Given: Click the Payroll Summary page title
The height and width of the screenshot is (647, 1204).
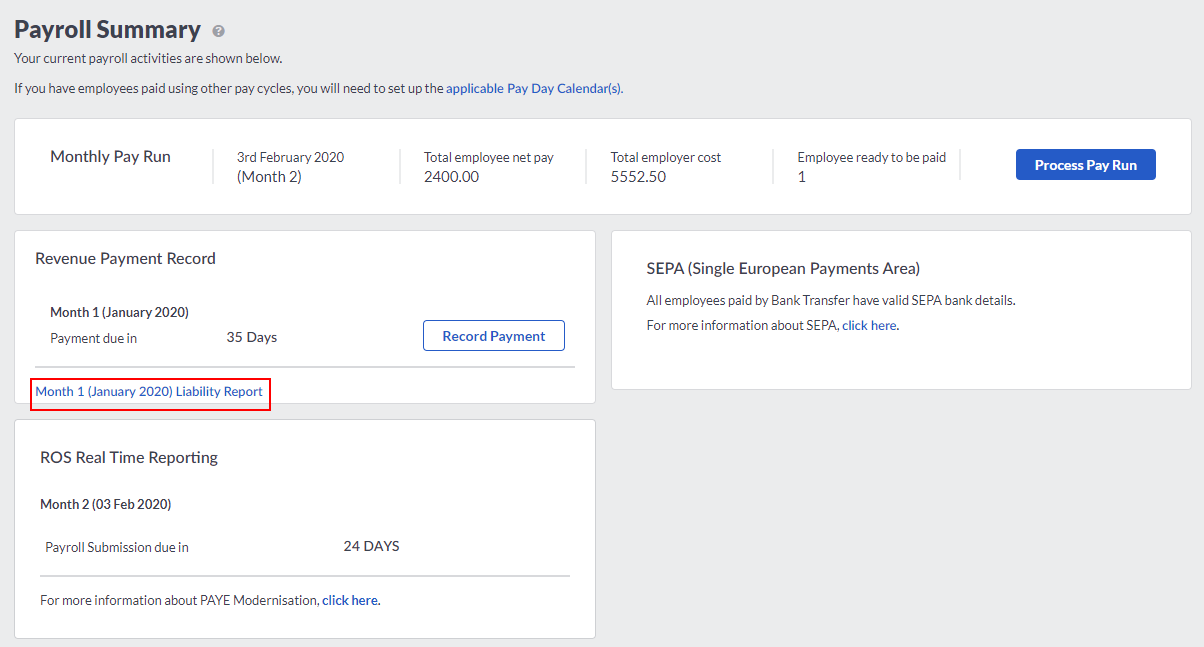Looking at the screenshot, I should [x=107, y=30].
